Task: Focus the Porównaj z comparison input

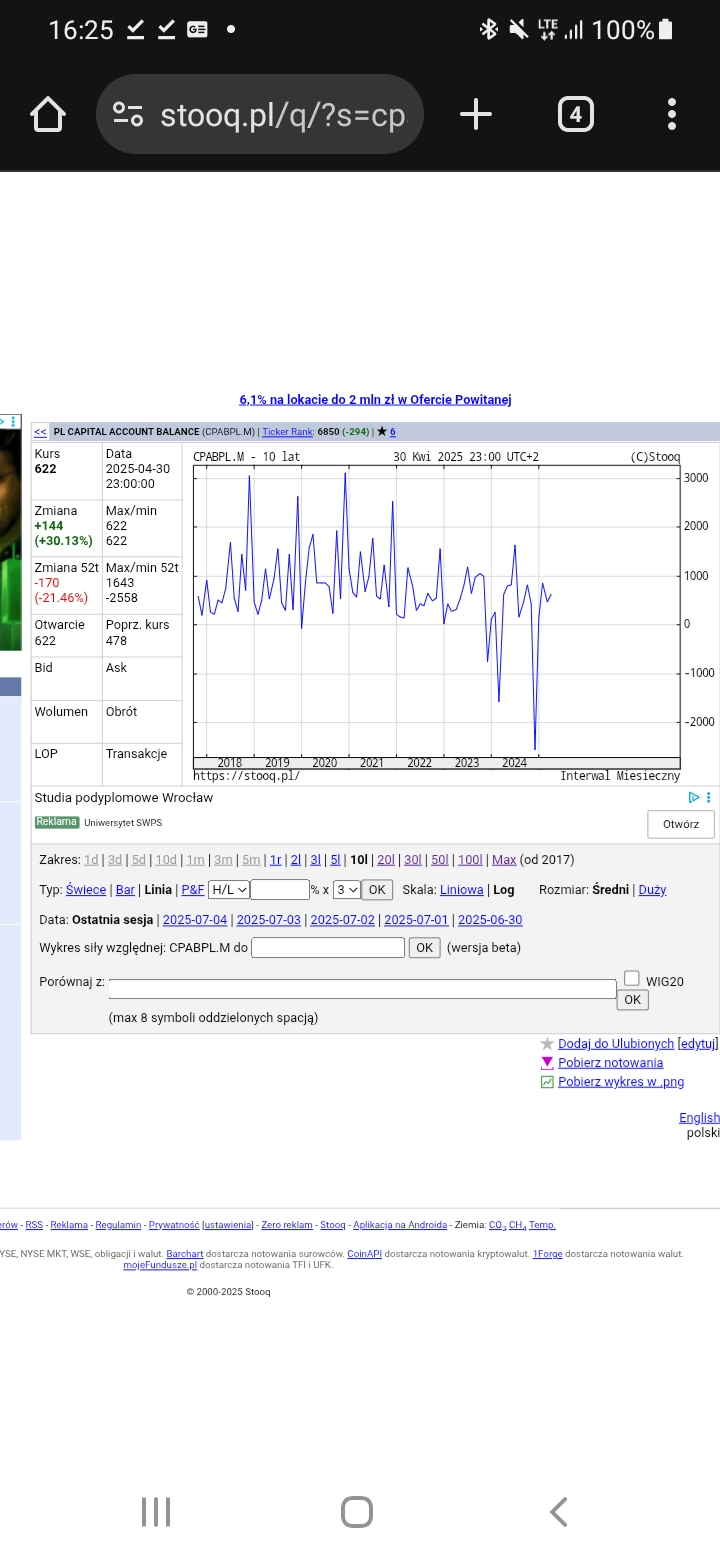Action: pyautogui.click(x=363, y=989)
